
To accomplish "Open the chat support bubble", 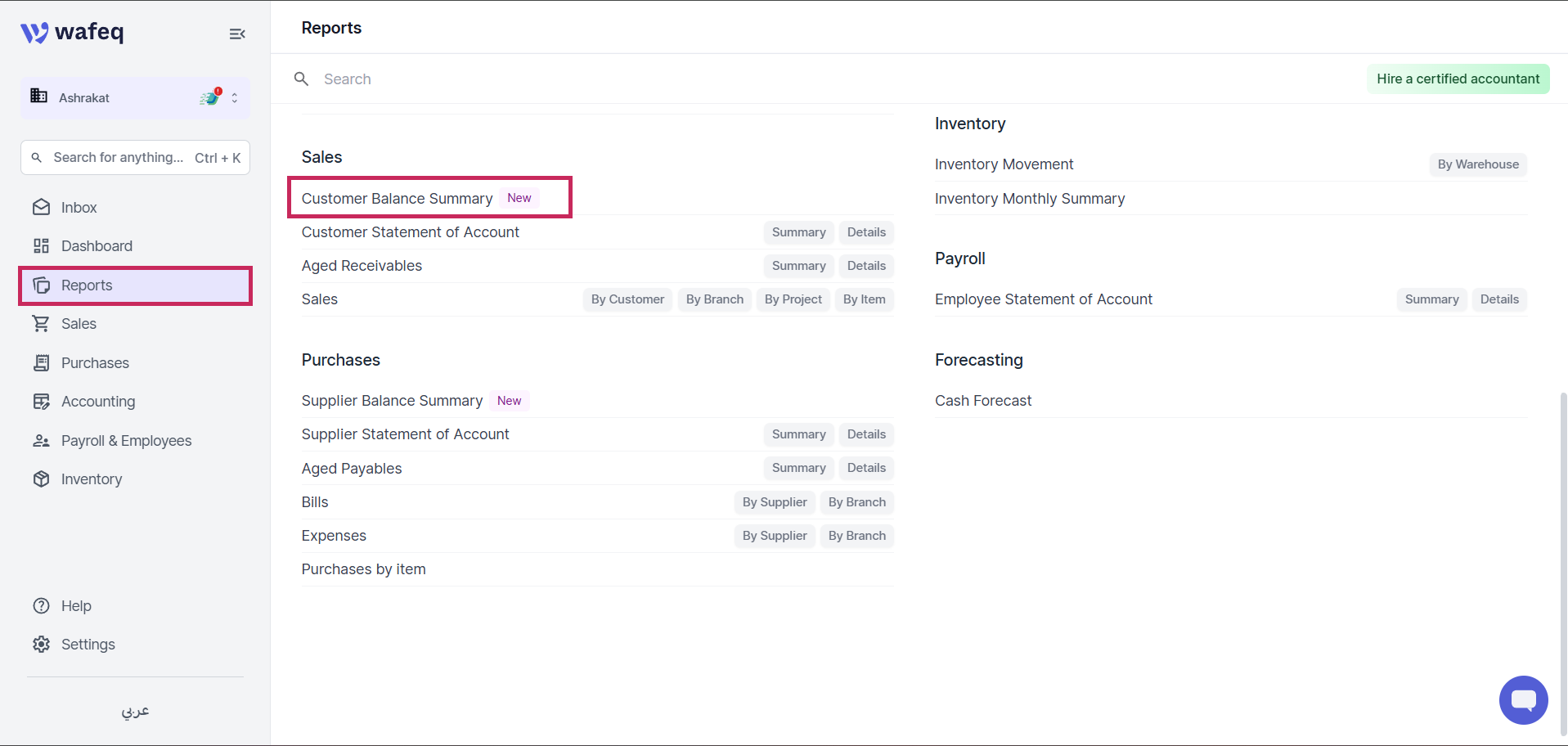I will point(1523,700).
